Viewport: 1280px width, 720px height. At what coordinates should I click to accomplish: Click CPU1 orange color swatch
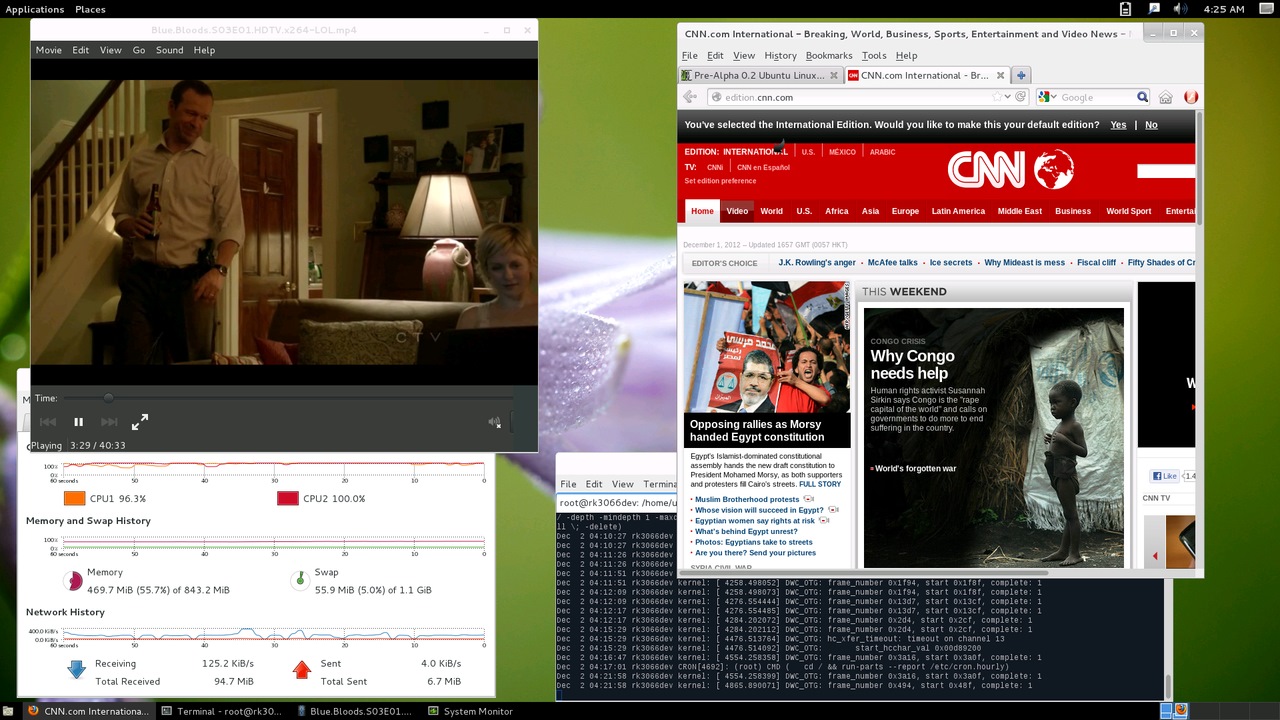[75, 498]
